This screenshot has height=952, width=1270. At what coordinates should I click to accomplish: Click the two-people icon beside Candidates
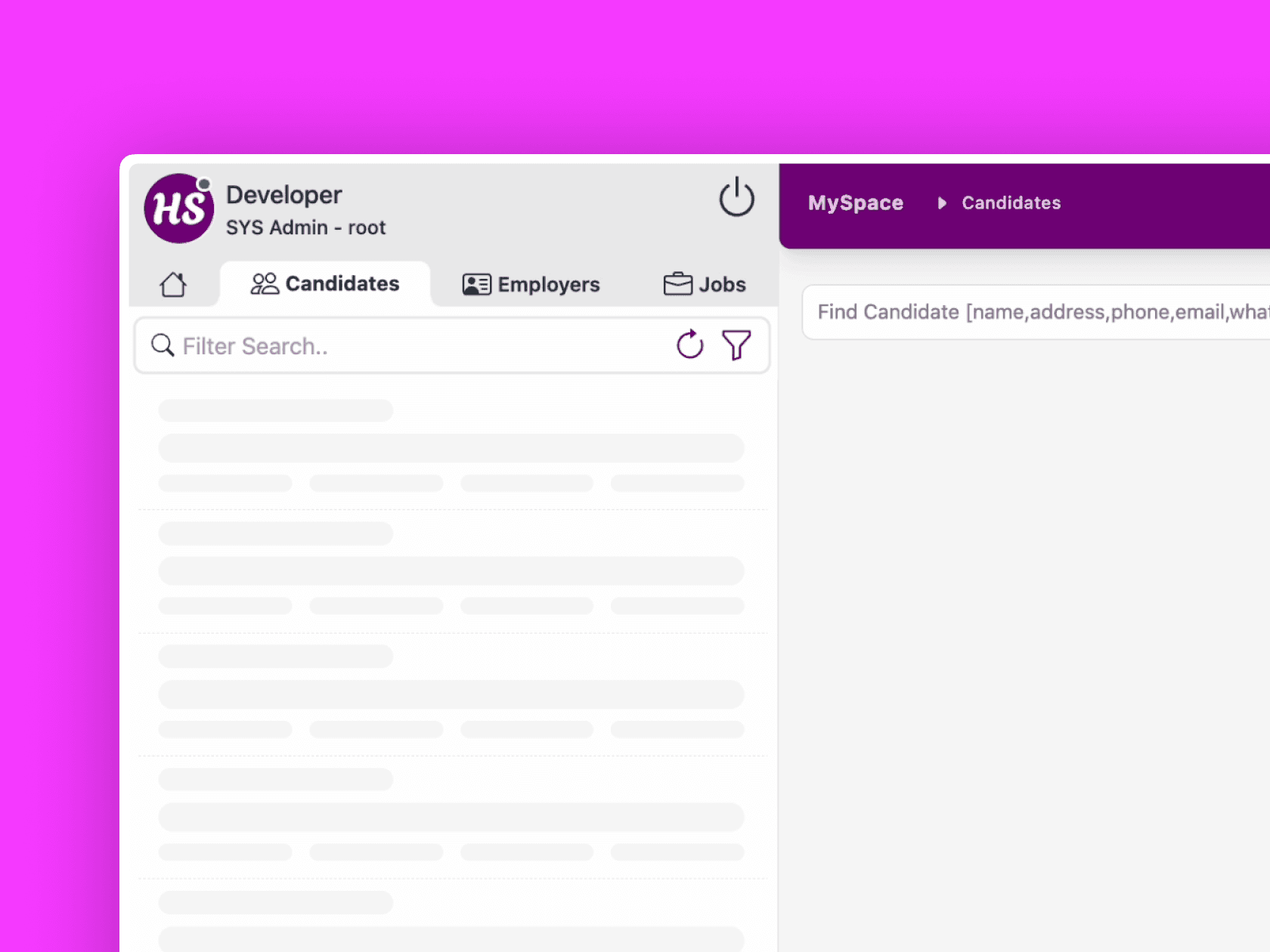coord(265,284)
